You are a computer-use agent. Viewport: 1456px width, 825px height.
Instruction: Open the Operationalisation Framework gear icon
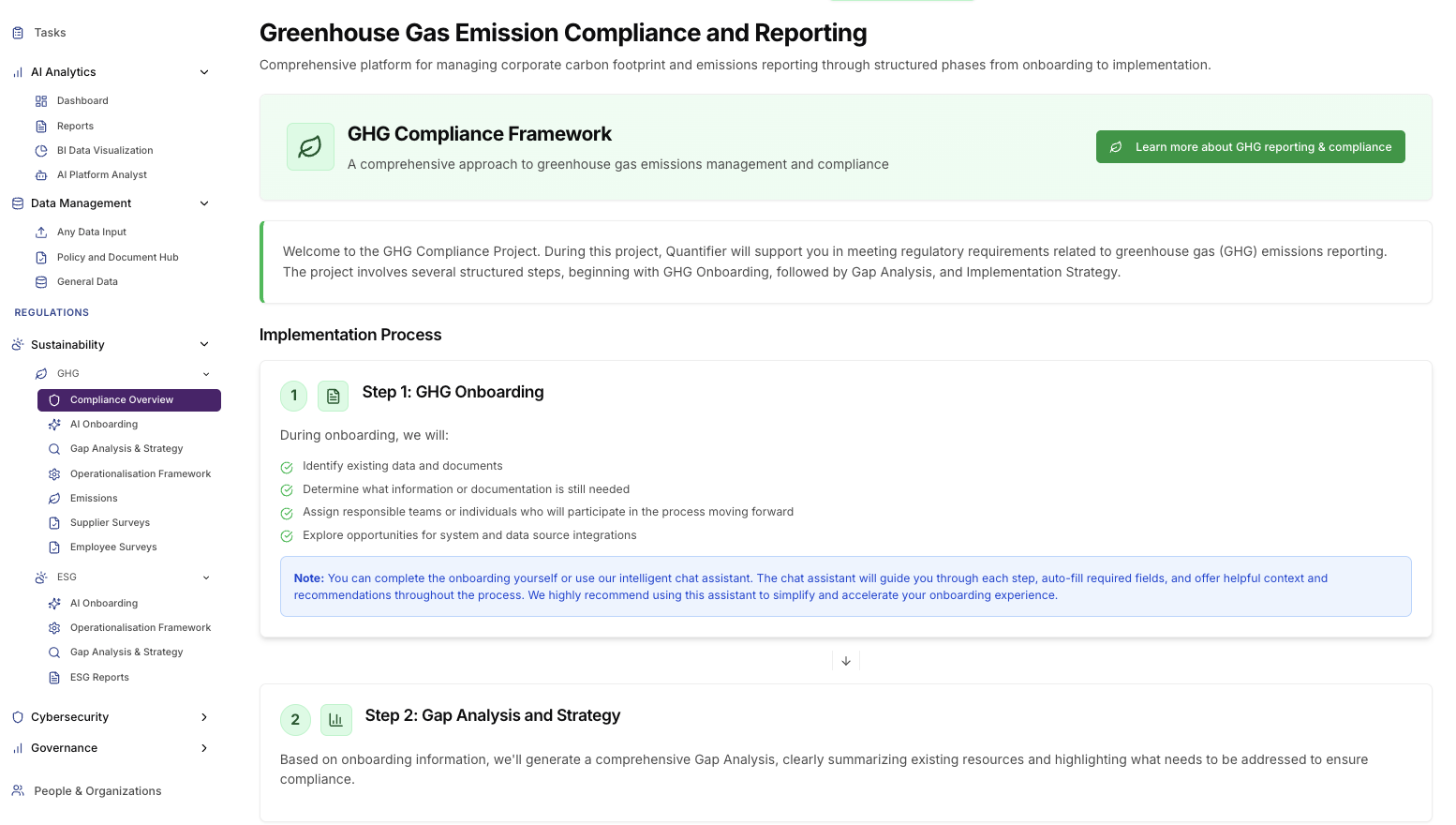[53, 473]
